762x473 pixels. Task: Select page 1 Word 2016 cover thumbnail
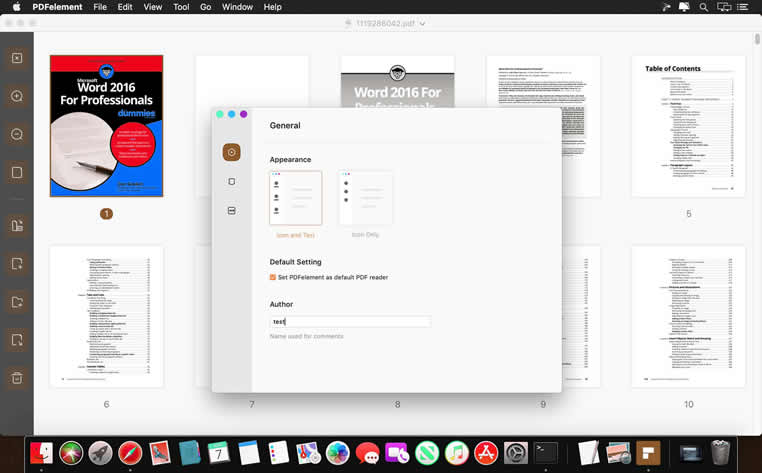[x=106, y=126]
